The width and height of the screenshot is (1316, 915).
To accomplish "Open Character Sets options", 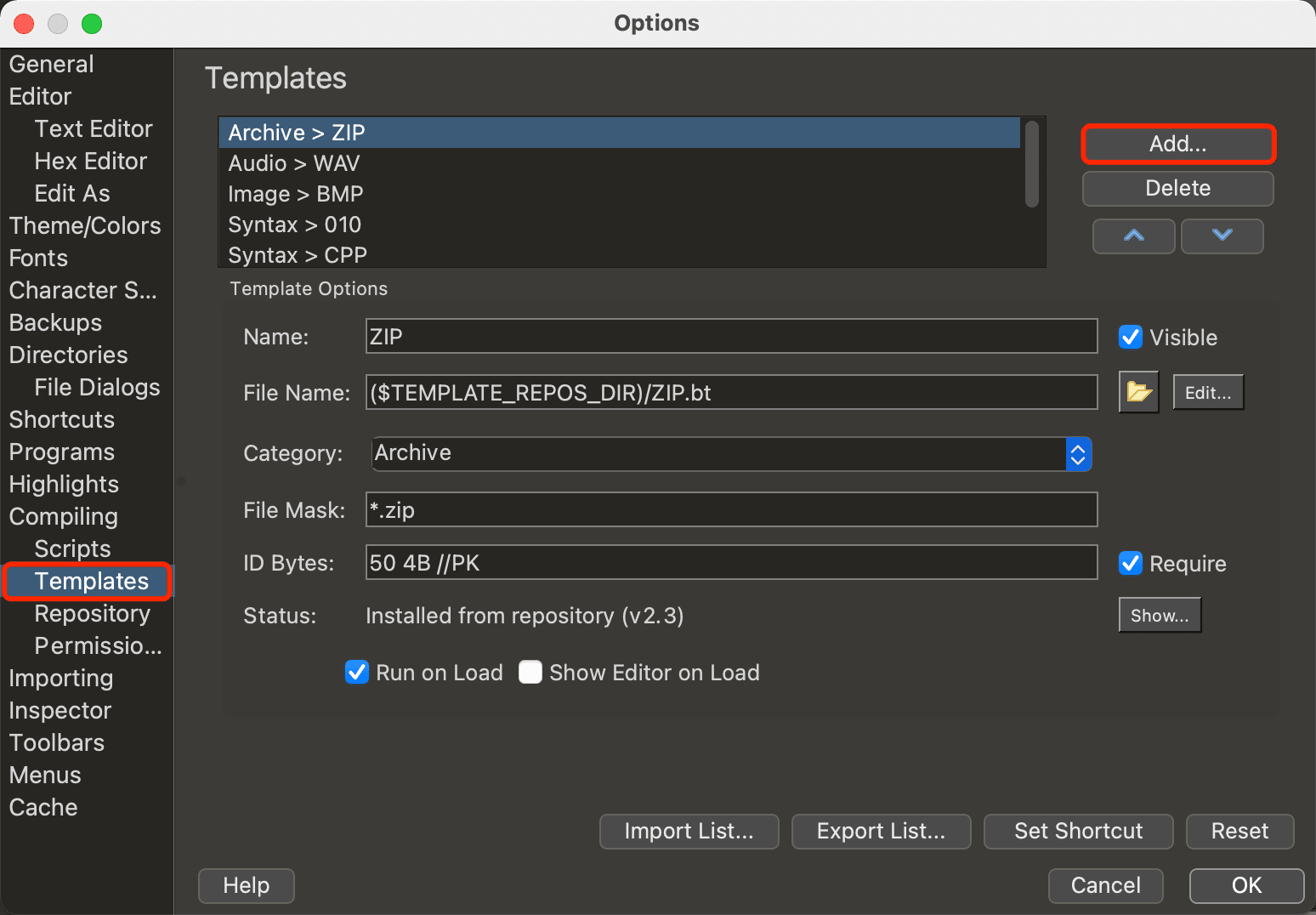I will pyautogui.click(x=83, y=290).
